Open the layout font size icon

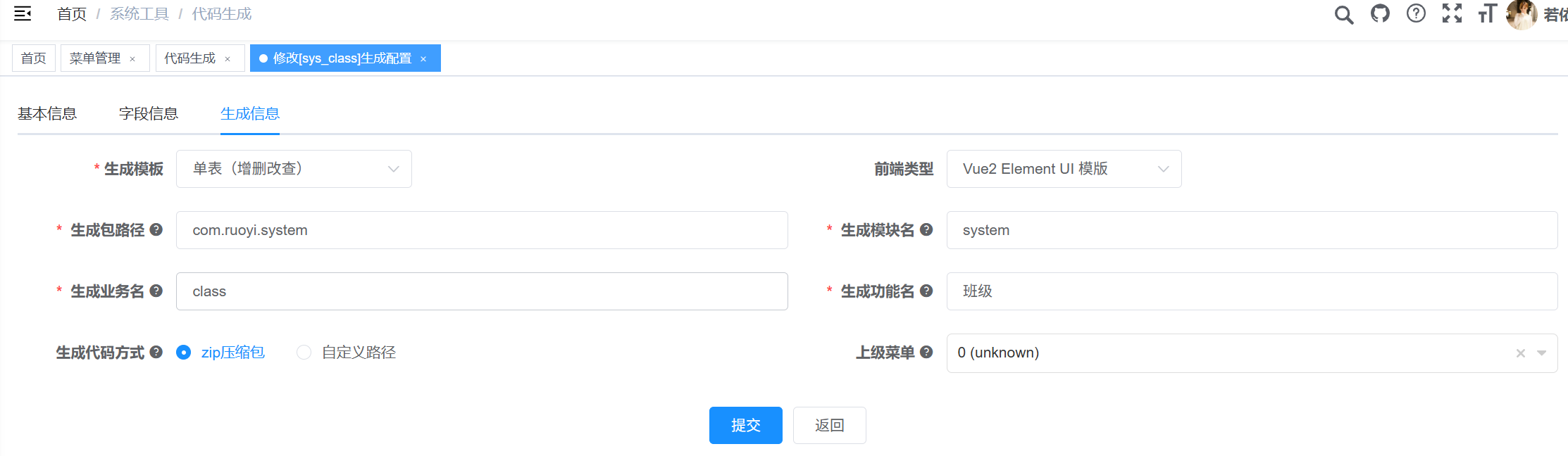coord(1487,13)
